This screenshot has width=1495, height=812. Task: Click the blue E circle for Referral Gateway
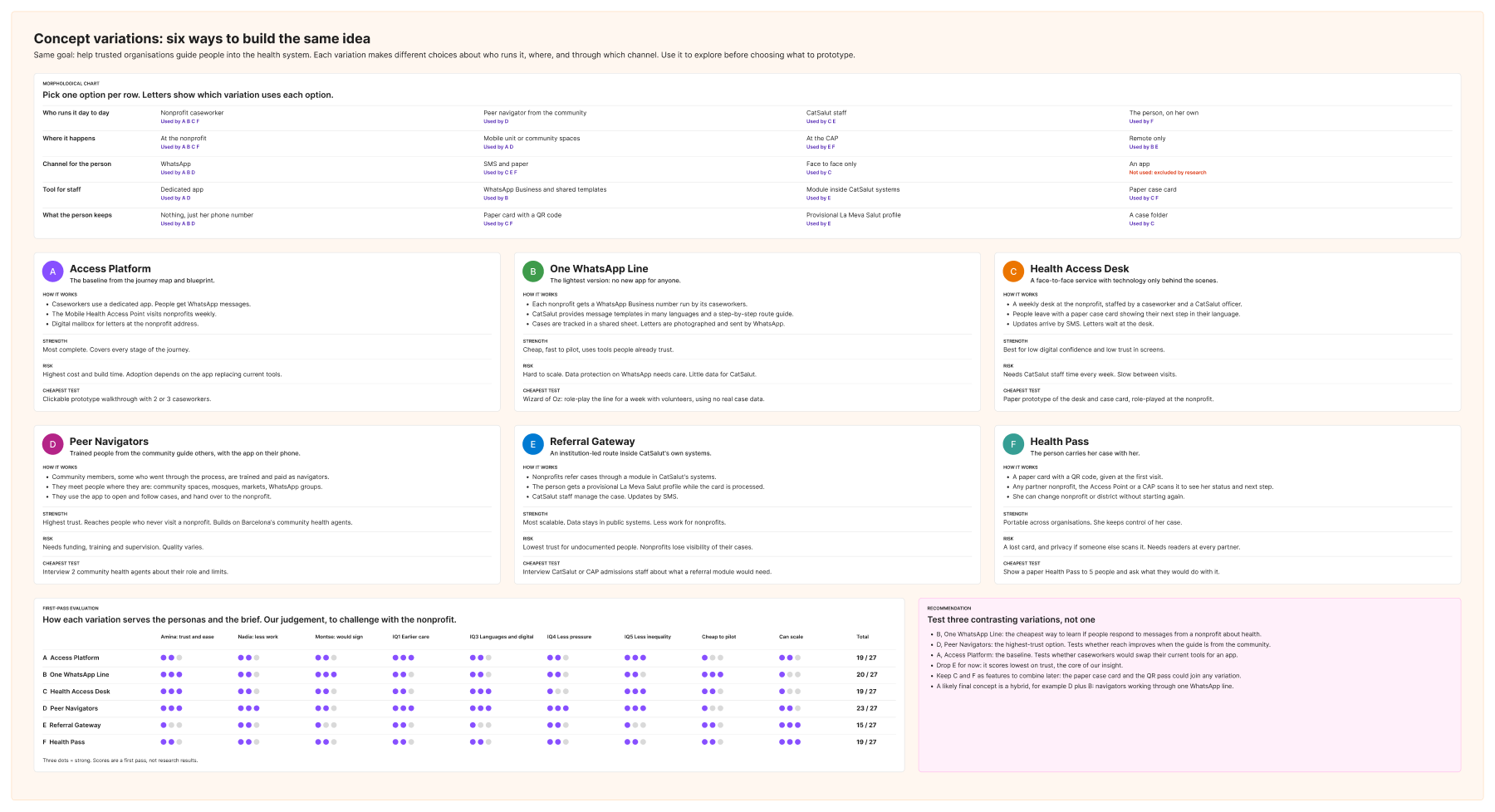533,444
